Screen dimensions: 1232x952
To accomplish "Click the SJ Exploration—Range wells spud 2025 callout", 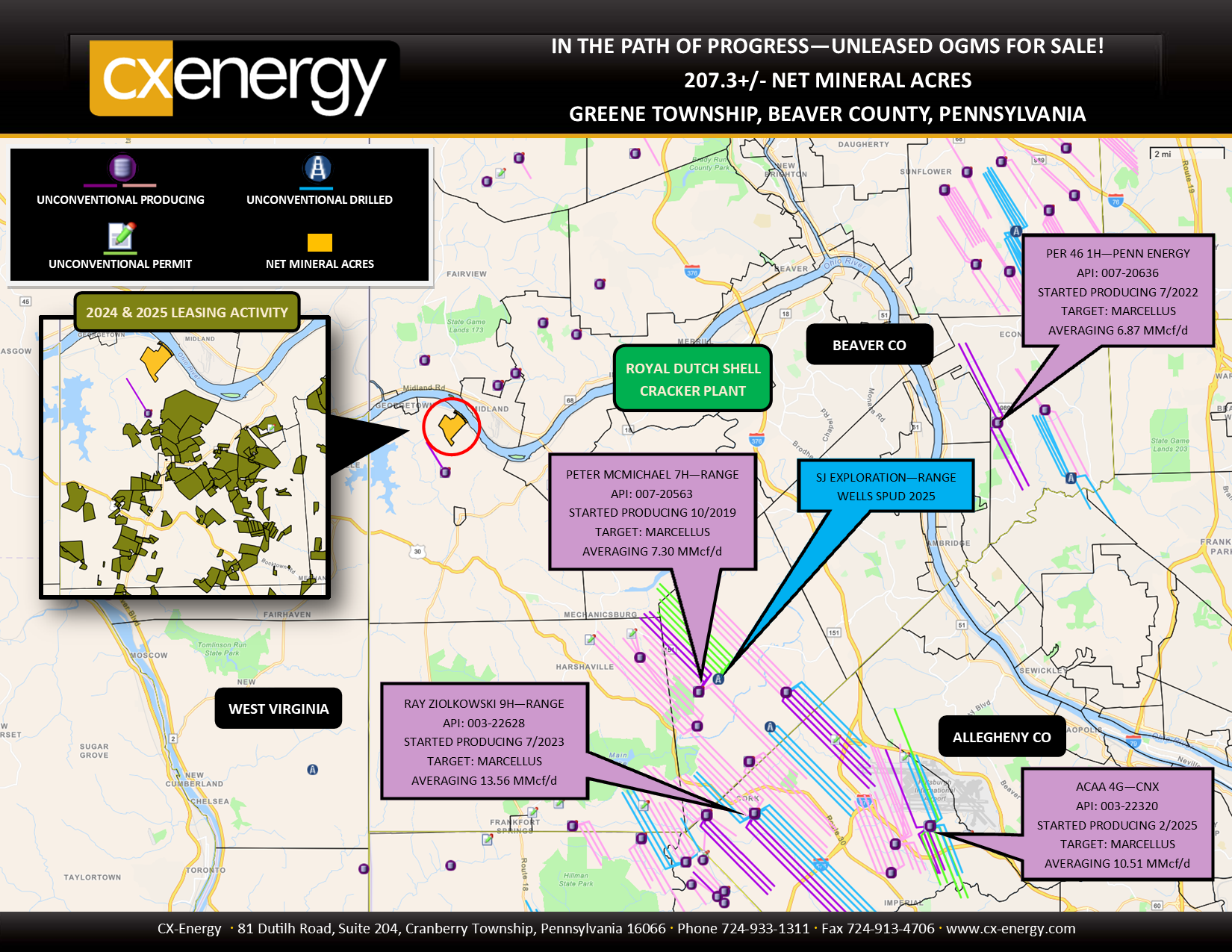I will pyautogui.click(x=886, y=486).
